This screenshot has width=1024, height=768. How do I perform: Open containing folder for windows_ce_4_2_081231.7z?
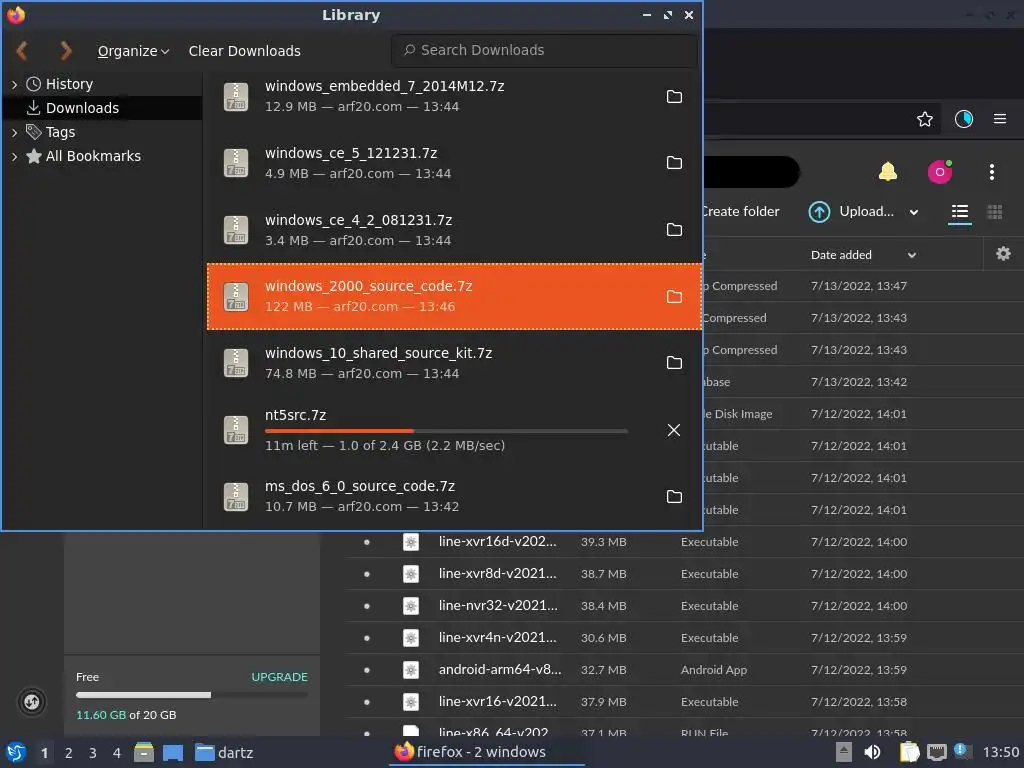pos(674,230)
